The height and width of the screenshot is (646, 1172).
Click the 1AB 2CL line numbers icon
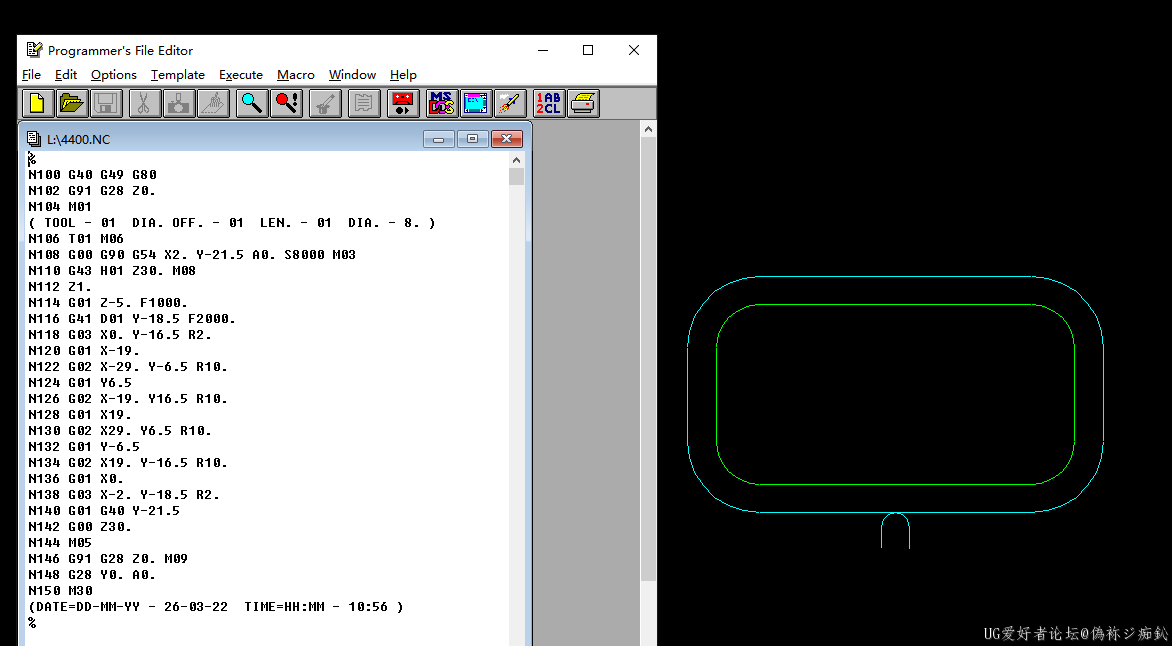548,103
